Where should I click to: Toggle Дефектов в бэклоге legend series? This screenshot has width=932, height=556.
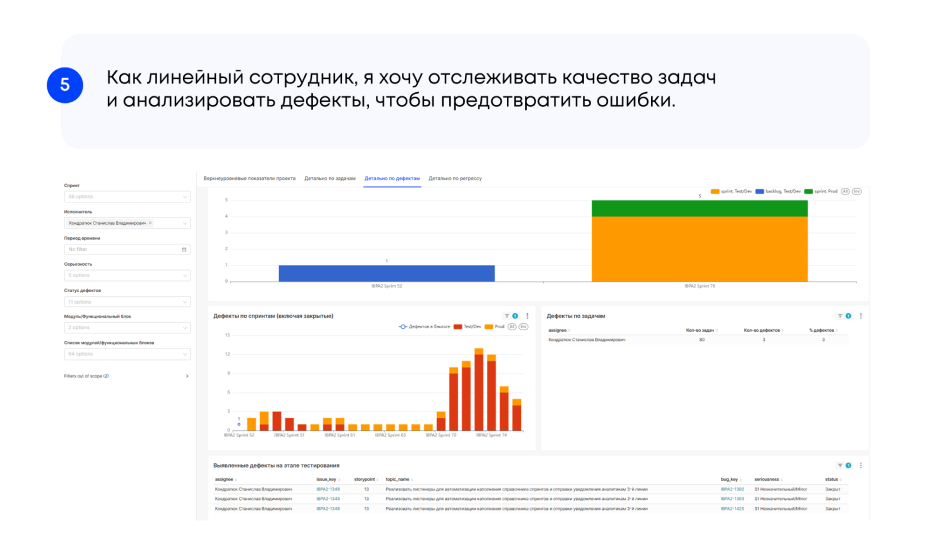click(424, 326)
